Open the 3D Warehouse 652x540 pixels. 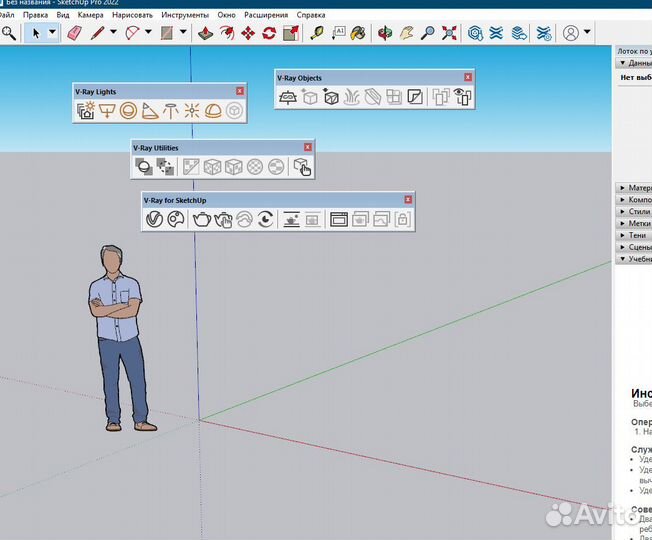click(x=475, y=33)
